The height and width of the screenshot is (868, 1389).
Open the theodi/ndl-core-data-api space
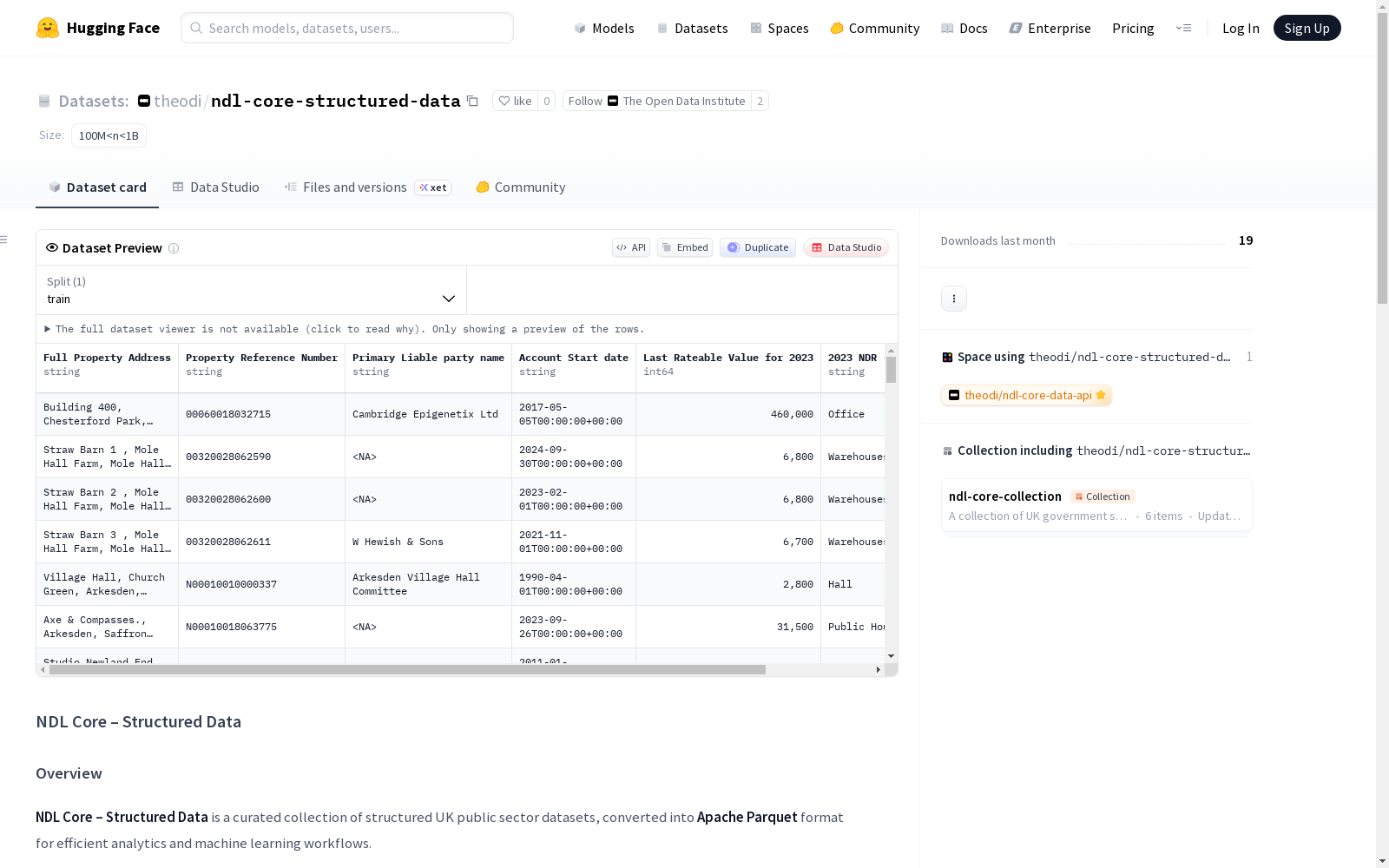point(1027,395)
